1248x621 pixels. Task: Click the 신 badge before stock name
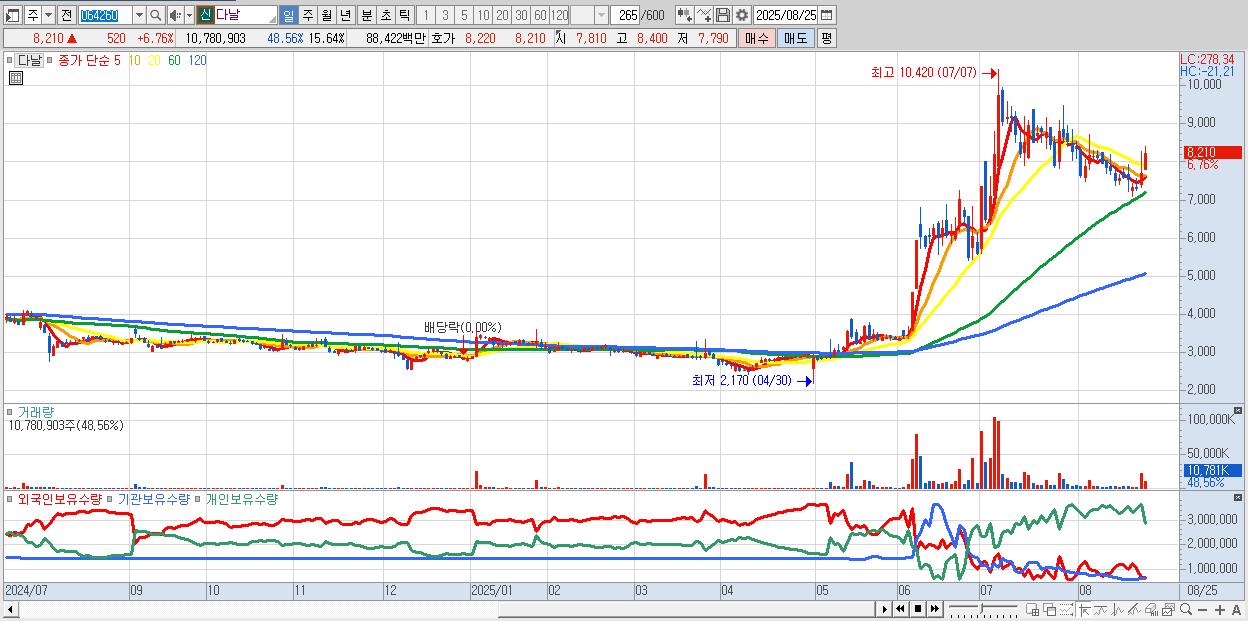(x=205, y=15)
